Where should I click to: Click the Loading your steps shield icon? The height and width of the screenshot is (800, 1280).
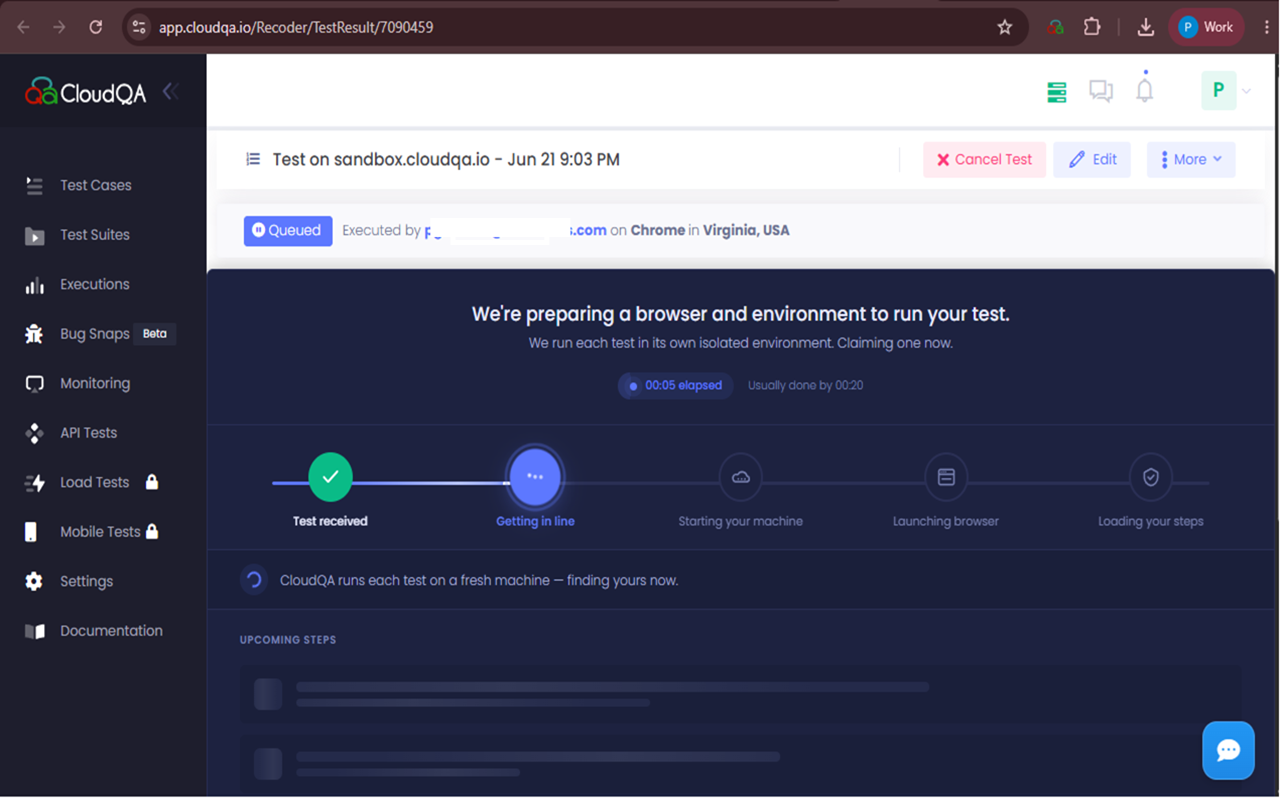pos(1151,478)
